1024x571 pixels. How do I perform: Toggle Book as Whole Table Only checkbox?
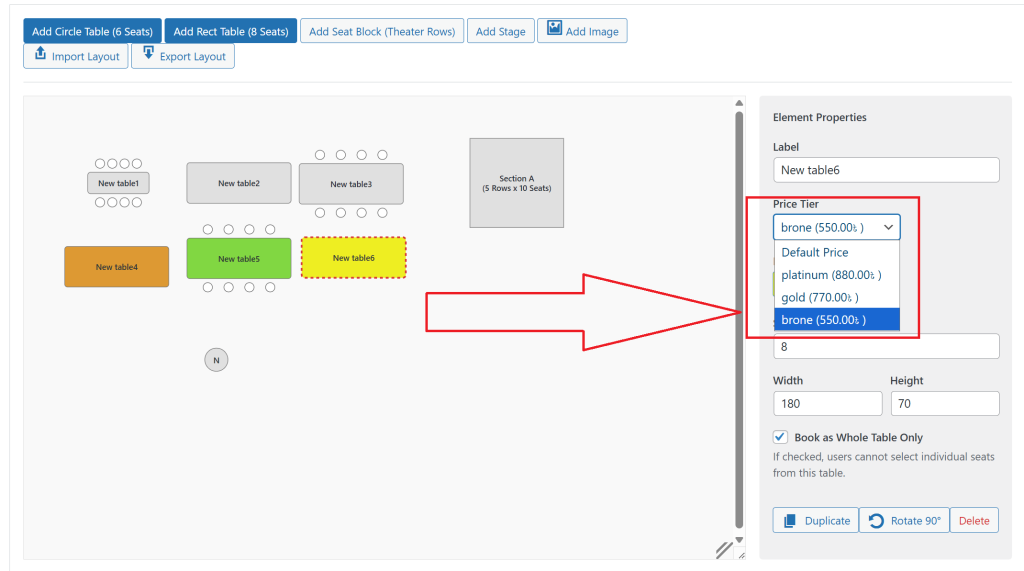click(780, 437)
